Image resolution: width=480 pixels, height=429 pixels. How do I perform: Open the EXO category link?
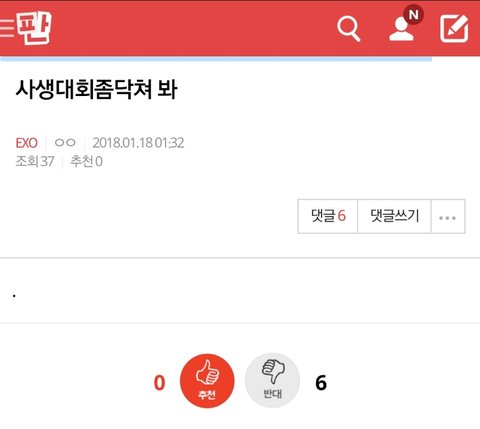[26, 143]
